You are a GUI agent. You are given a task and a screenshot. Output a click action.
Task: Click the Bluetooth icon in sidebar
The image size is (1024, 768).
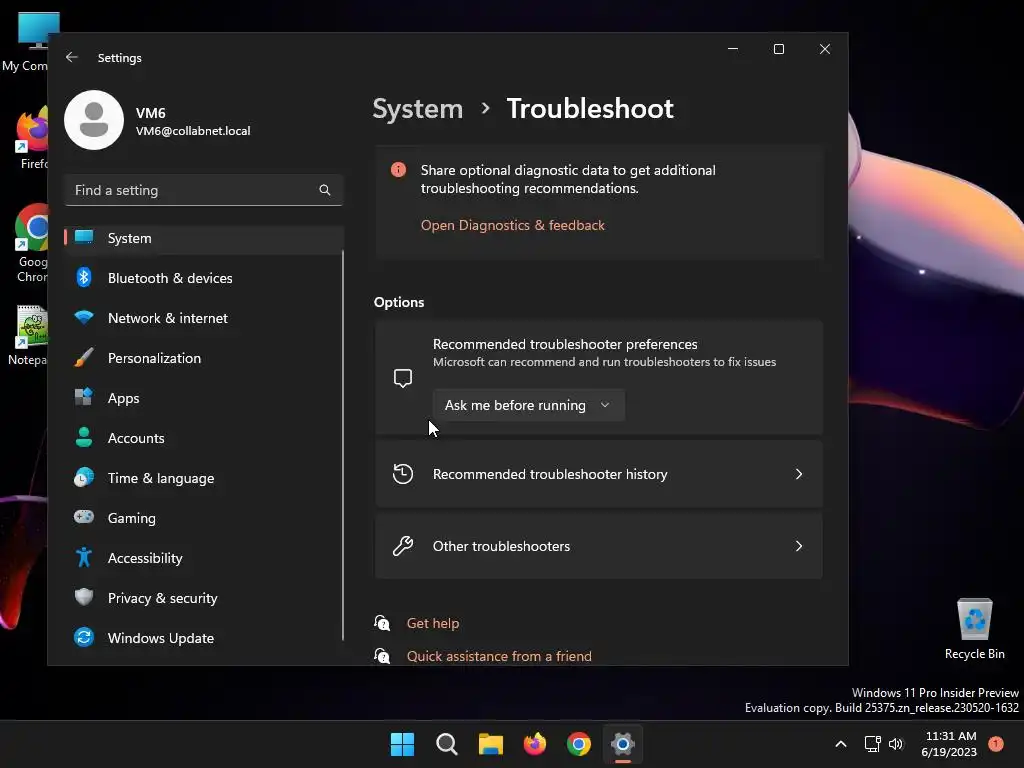pyautogui.click(x=84, y=278)
